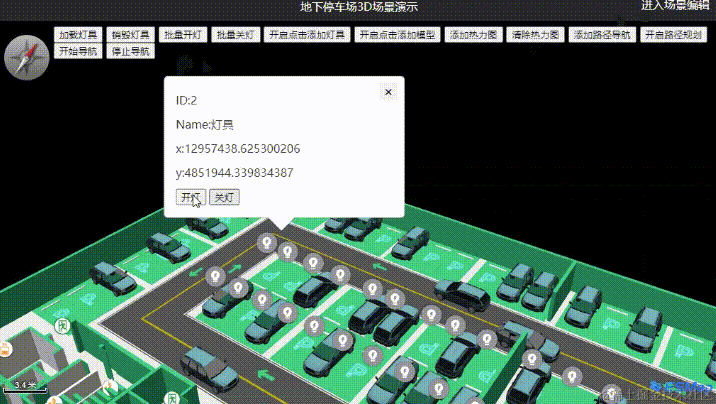Close the light info popup
This screenshot has width=716, height=404.
click(x=388, y=92)
